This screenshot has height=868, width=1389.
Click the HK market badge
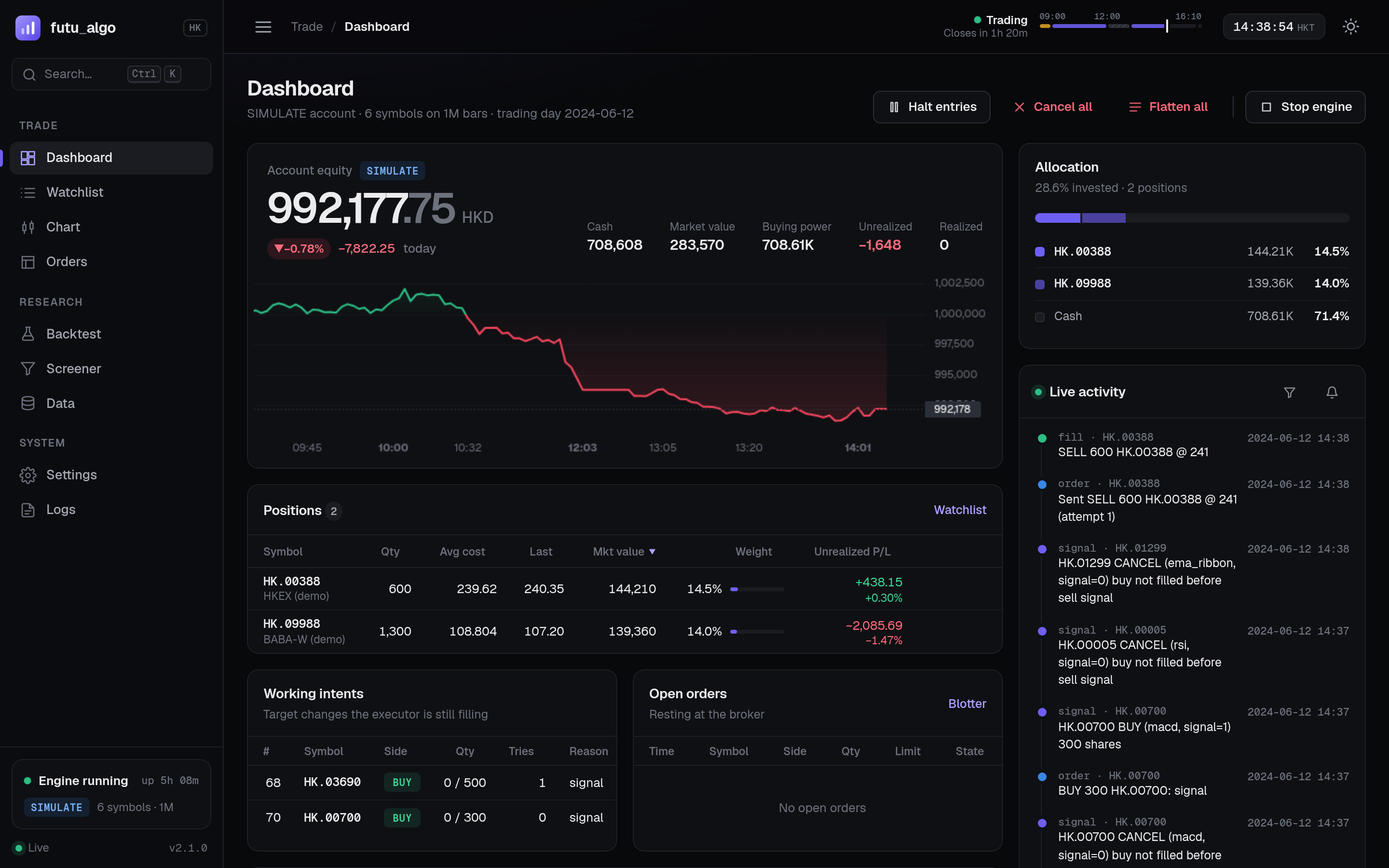[195, 27]
